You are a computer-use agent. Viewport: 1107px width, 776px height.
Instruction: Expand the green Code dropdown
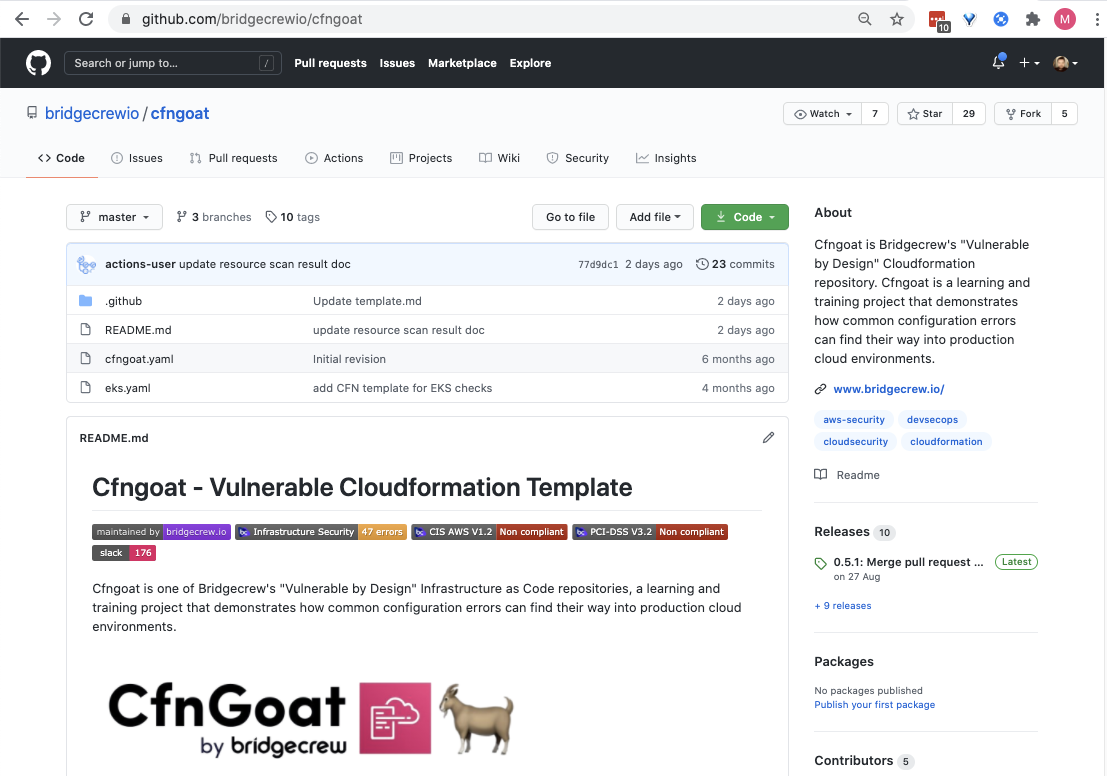click(x=745, y=217)
